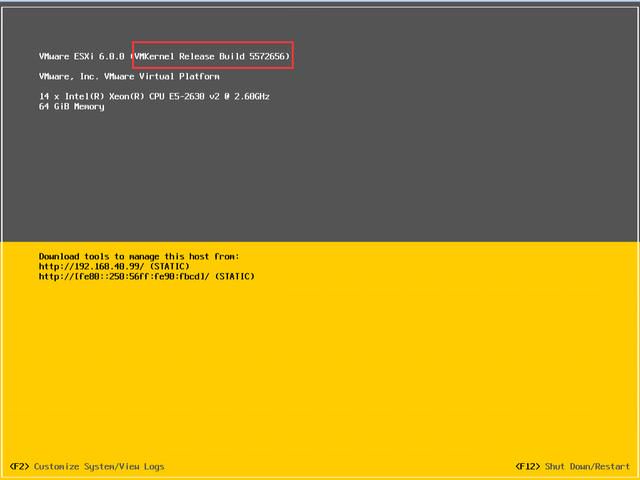Click the http://192.168.40.99/ management address
The image size is (640, 480).
[91, 267]
